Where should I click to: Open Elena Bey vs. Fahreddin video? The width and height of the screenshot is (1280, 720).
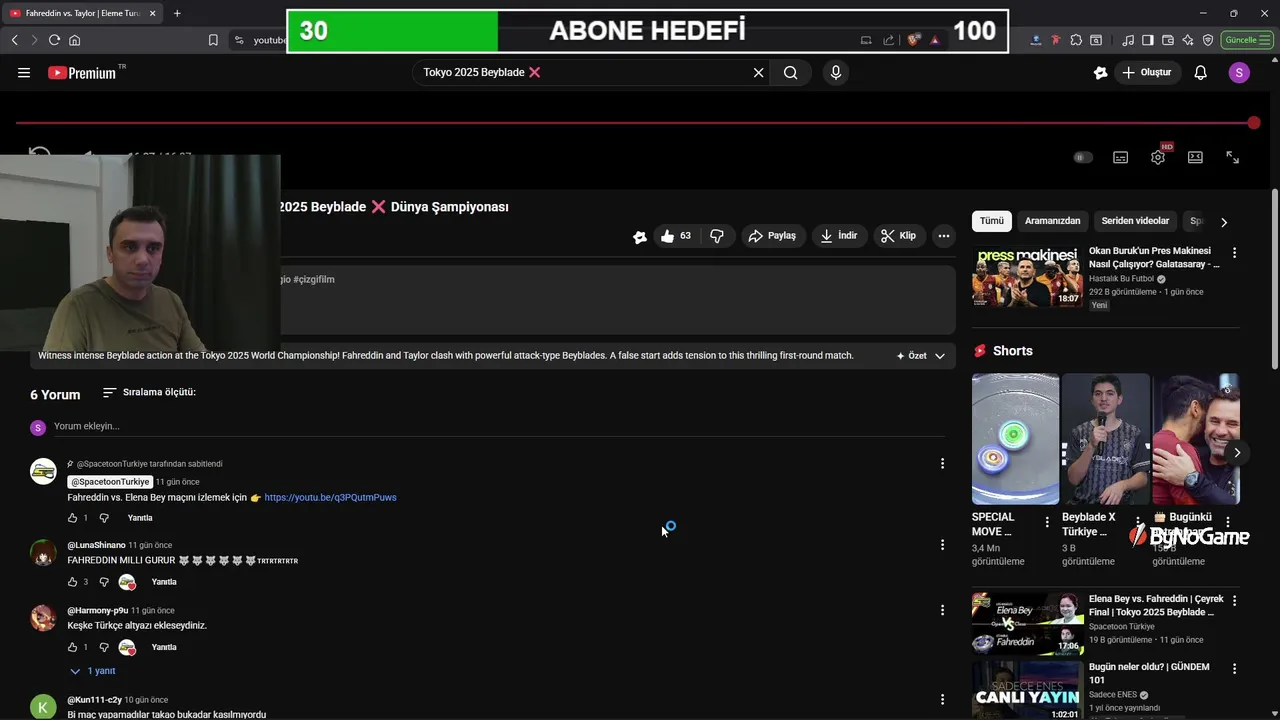pyautogui.click(x=1027, y=623)
